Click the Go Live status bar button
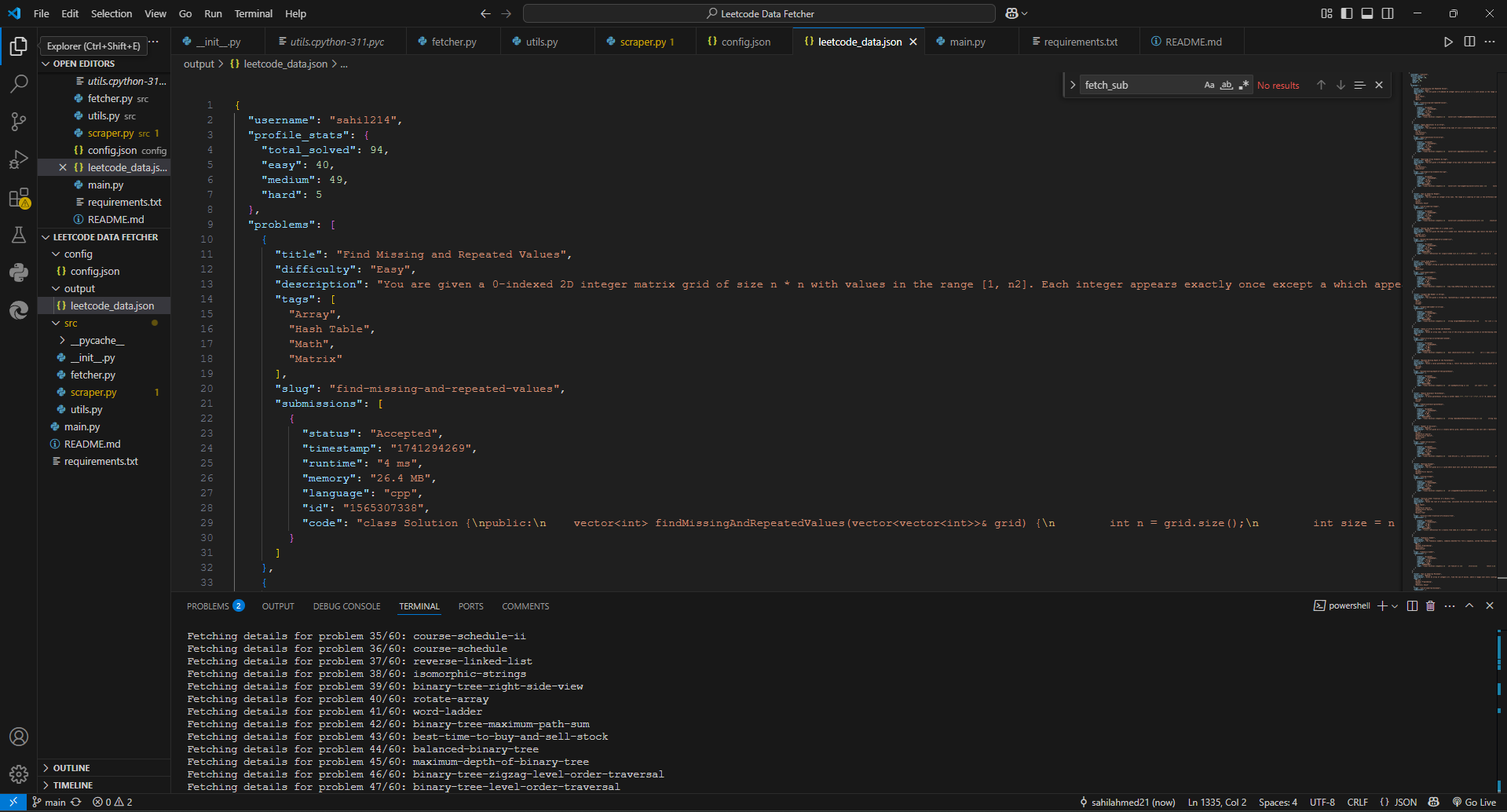The width and height of the screenshot is (1507, 812). click(1474, 803)
